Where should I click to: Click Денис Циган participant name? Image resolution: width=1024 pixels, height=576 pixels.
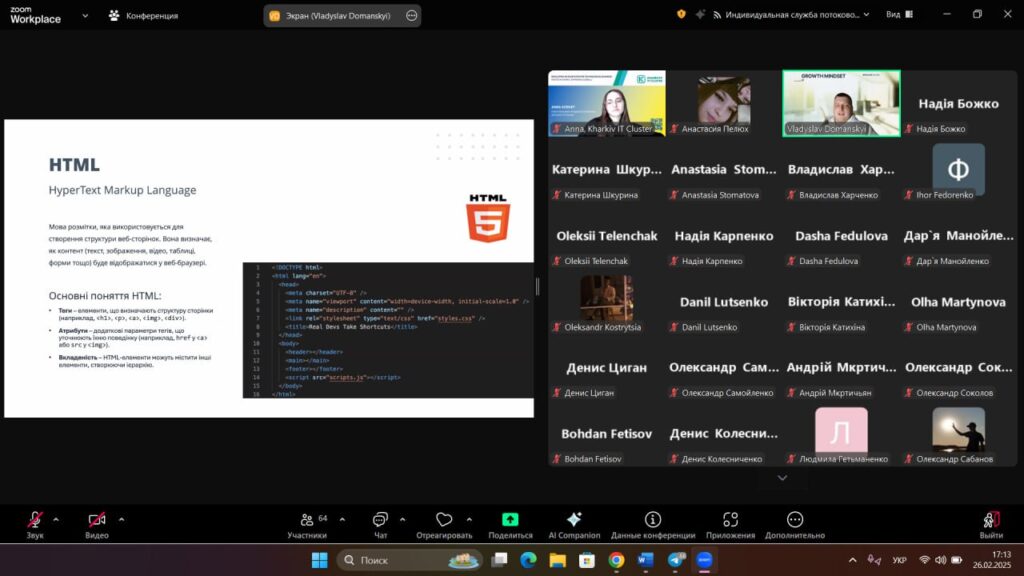(x=607, y=368)
